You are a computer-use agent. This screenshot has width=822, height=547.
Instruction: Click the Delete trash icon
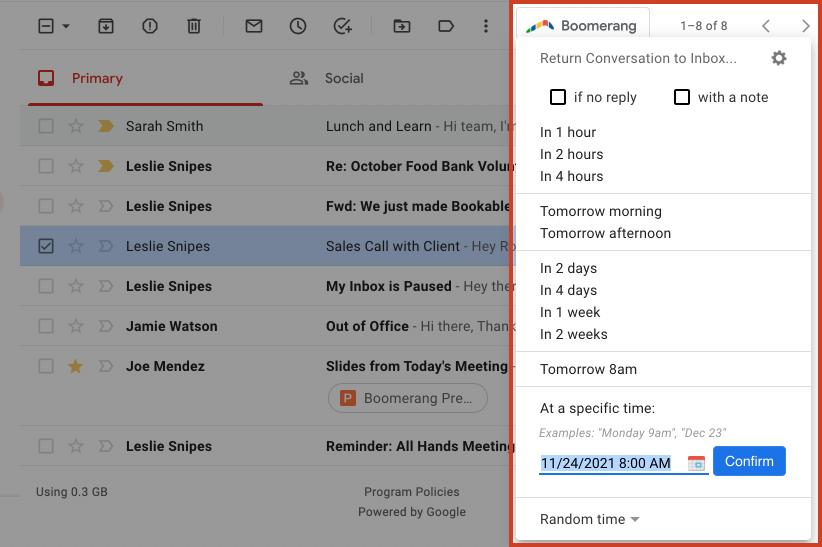click(x=194, y=26)
